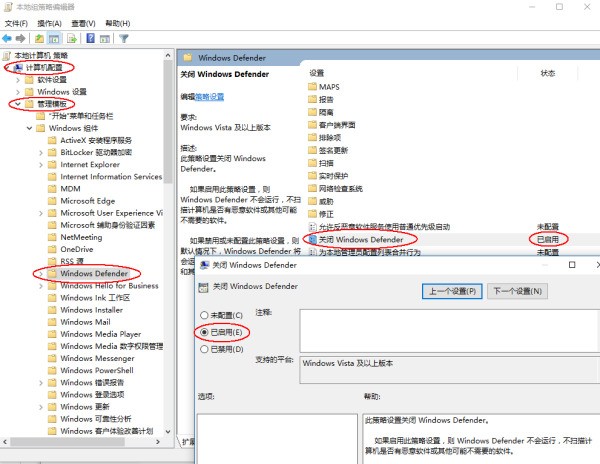The height and width of the screenshot is (464, 600).
Task: Click the tree pane scroll-down arrow
Action: [168, 431]
